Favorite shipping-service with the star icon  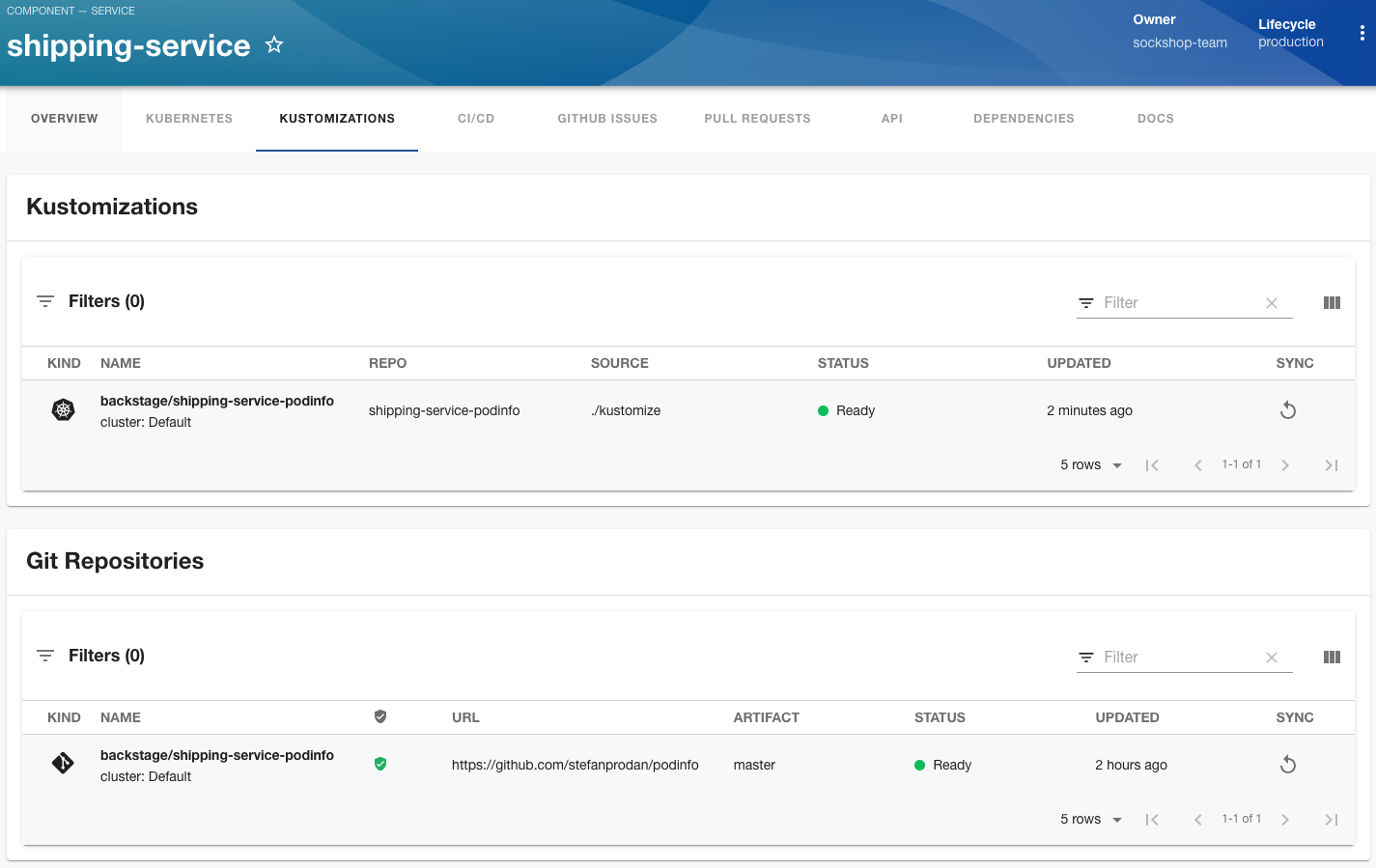click(274, 44)
